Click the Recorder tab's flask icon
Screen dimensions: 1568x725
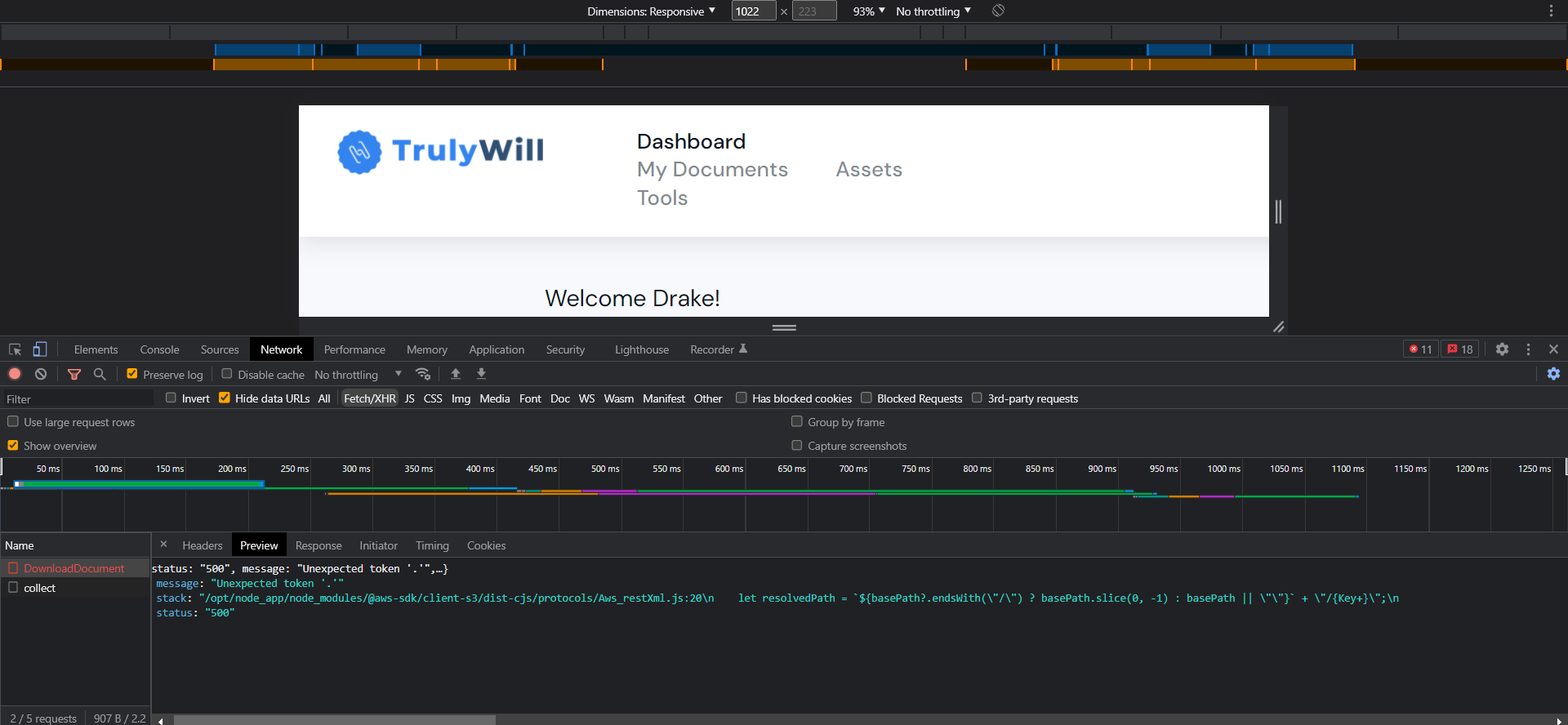[743, 349]
